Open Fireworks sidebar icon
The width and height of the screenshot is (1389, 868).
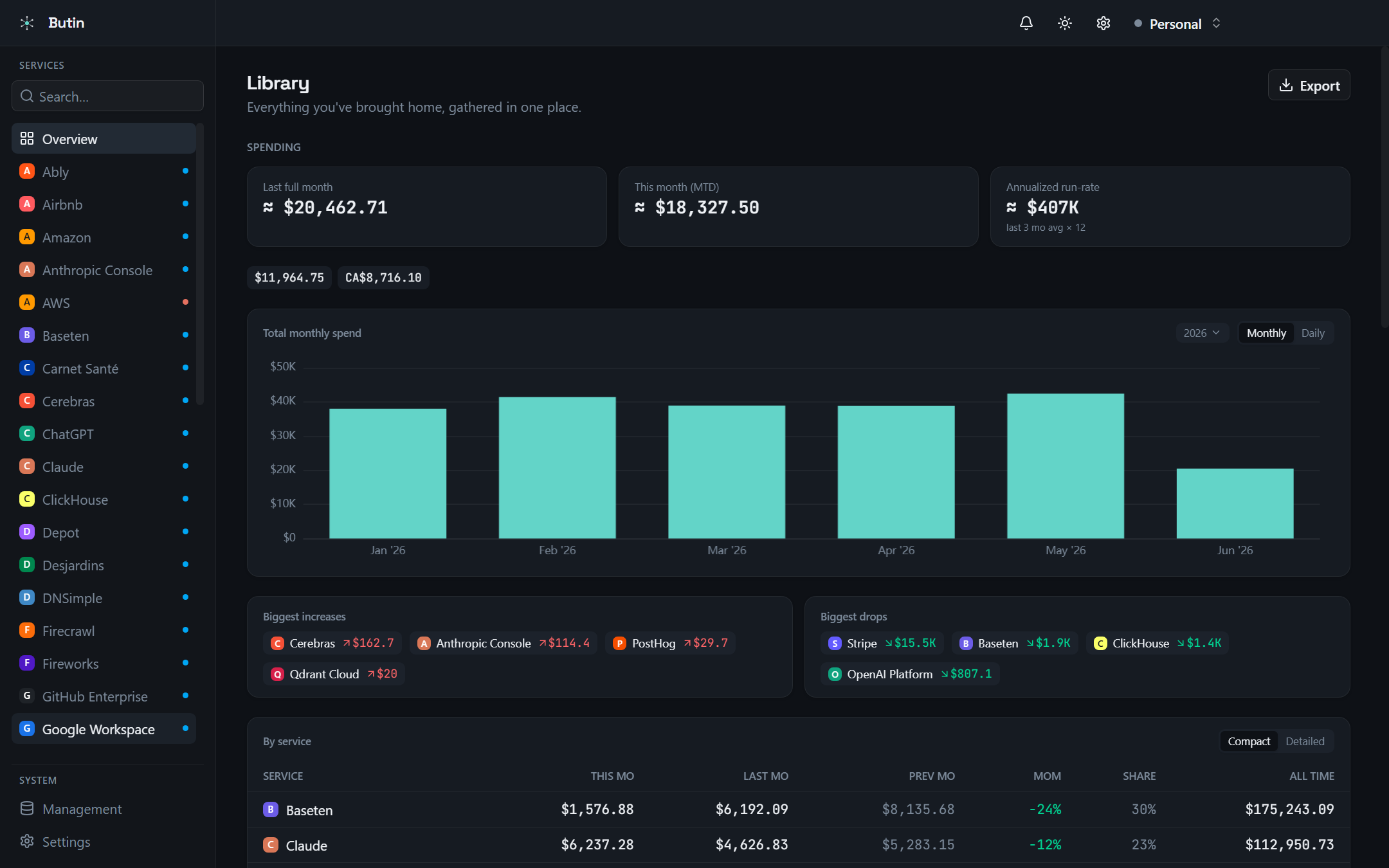pos(27,663)
